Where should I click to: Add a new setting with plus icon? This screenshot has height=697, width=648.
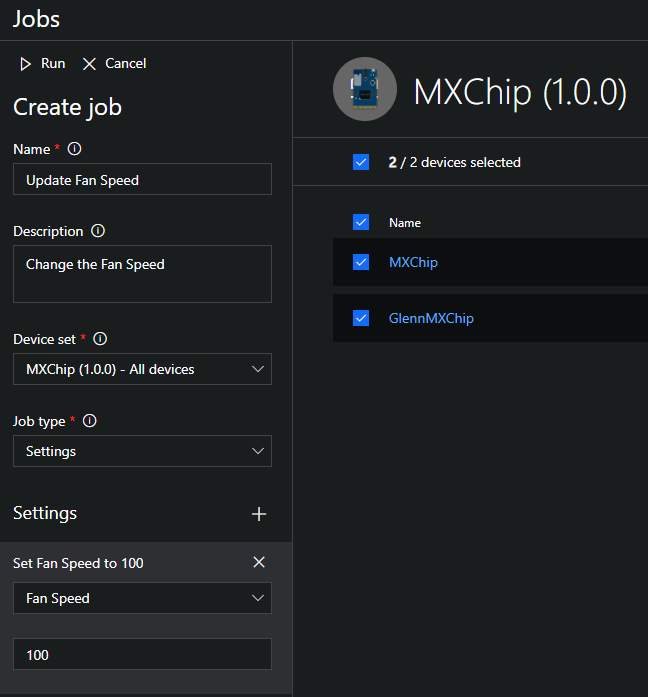coord(259,514)
